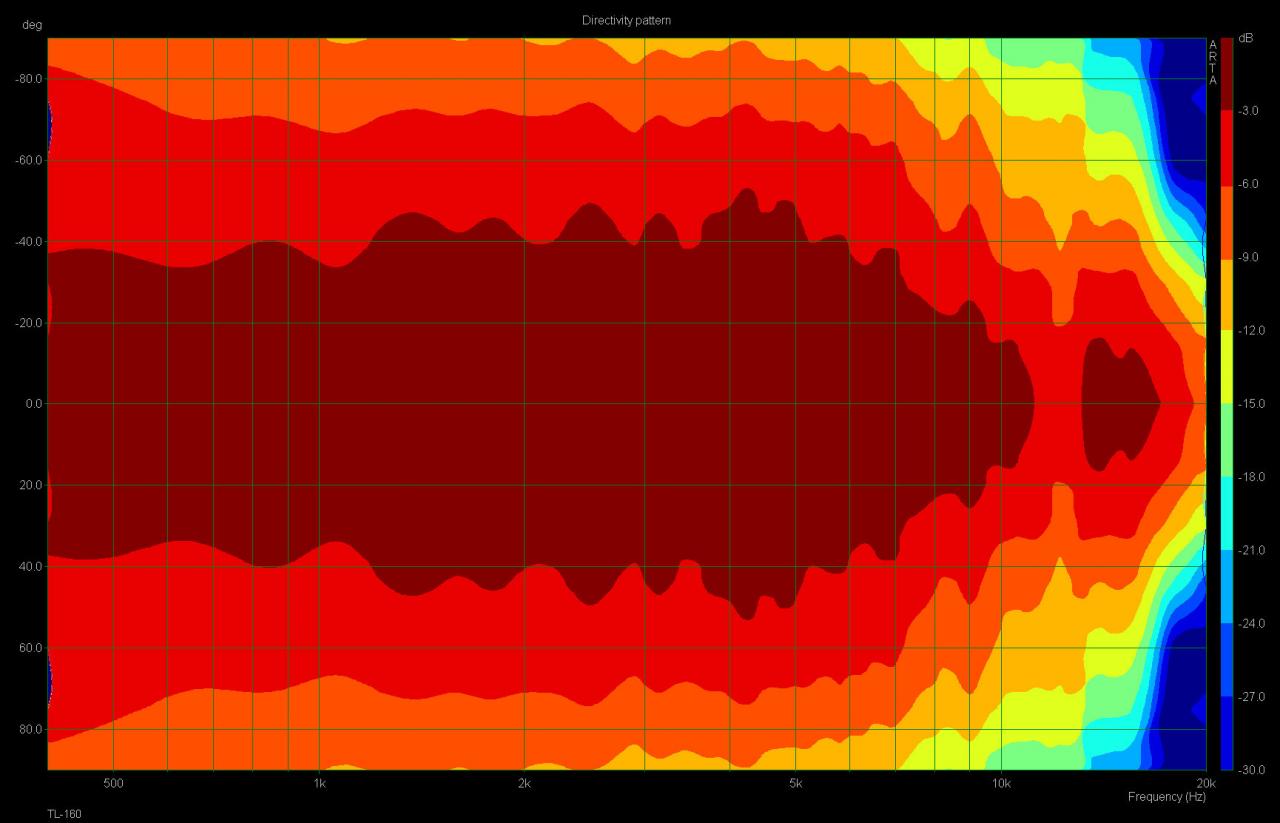Click the positive 20.0 degree axis label
The width and height of the screenshot is (1280, 823).
coord(31,485)
